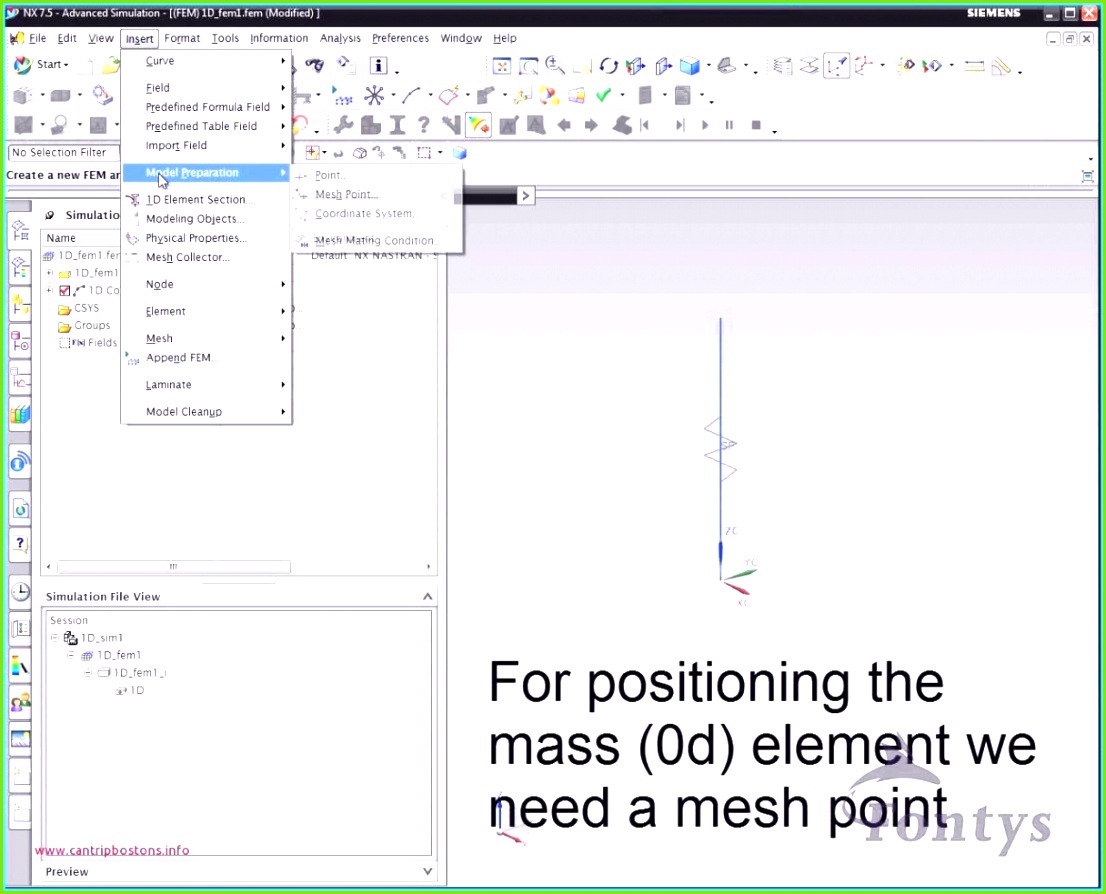Click the Pause animation button
This screenshot has height=894, width=1106.
pyautogui.click(x=729, y=125)
